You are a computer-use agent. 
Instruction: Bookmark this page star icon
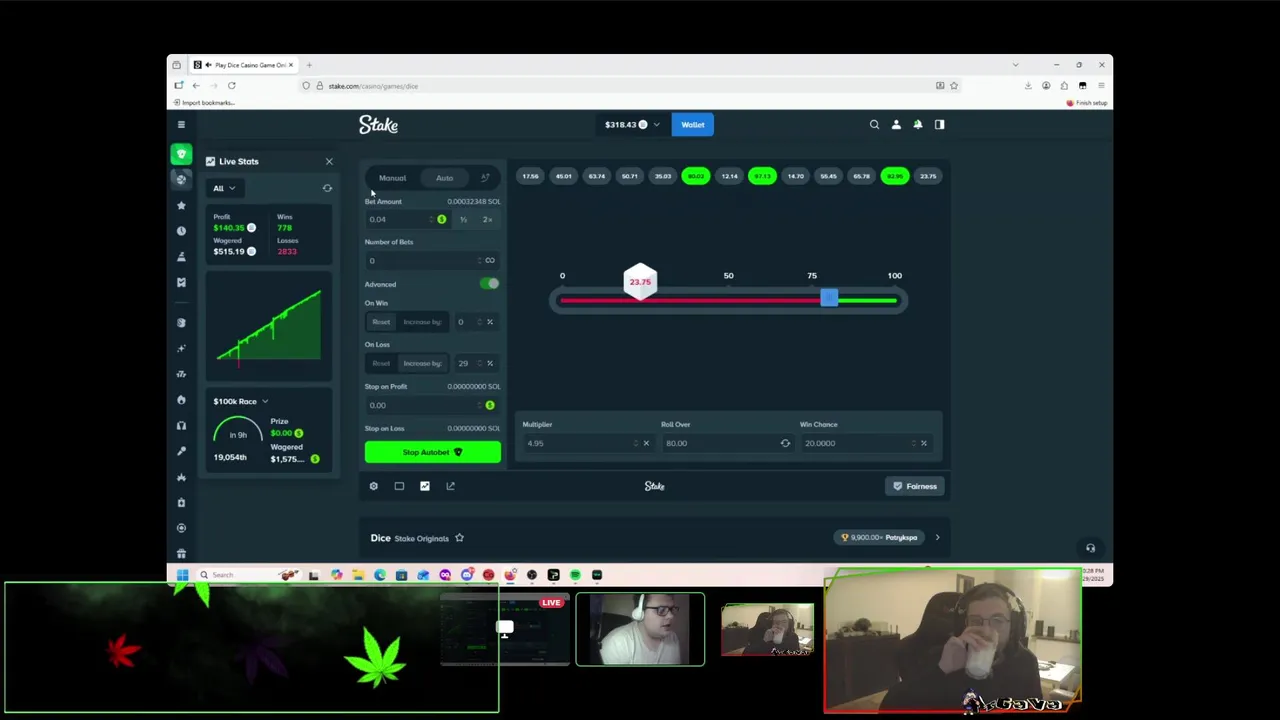[954, 86]
